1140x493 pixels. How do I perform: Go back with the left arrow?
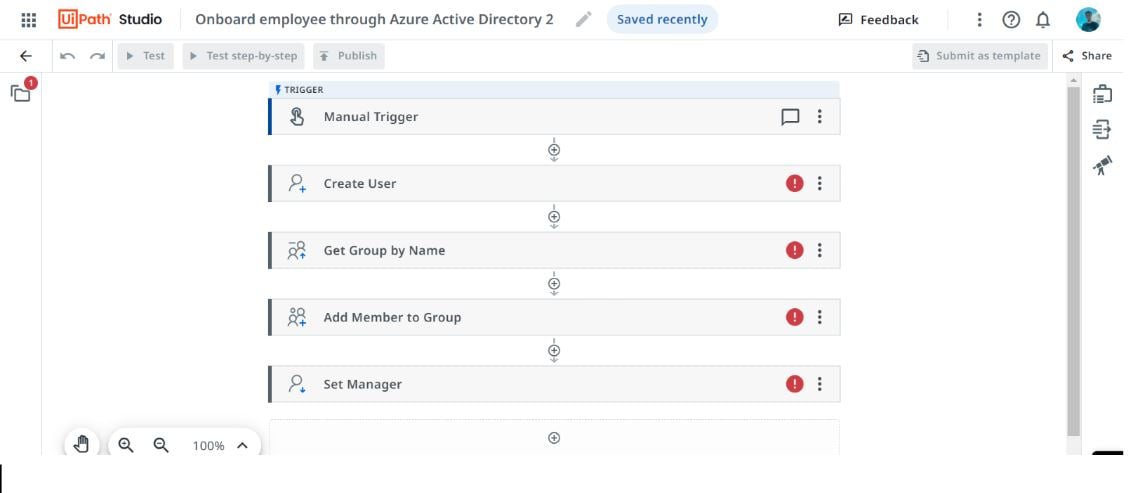coord(26,56)
